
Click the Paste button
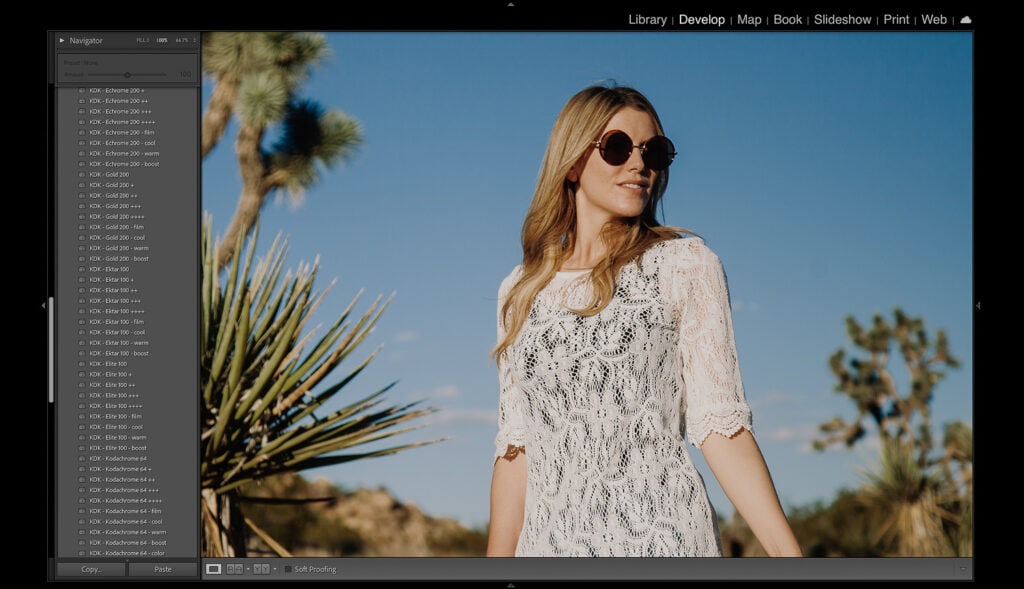(x=163, y=568)
